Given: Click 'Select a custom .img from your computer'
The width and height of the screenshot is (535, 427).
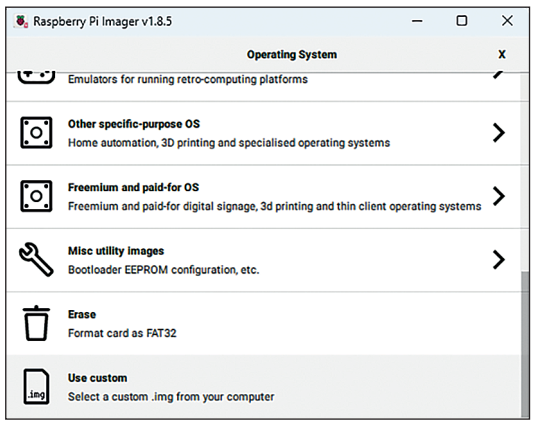Looking at the screenshot, I should 171,397.
